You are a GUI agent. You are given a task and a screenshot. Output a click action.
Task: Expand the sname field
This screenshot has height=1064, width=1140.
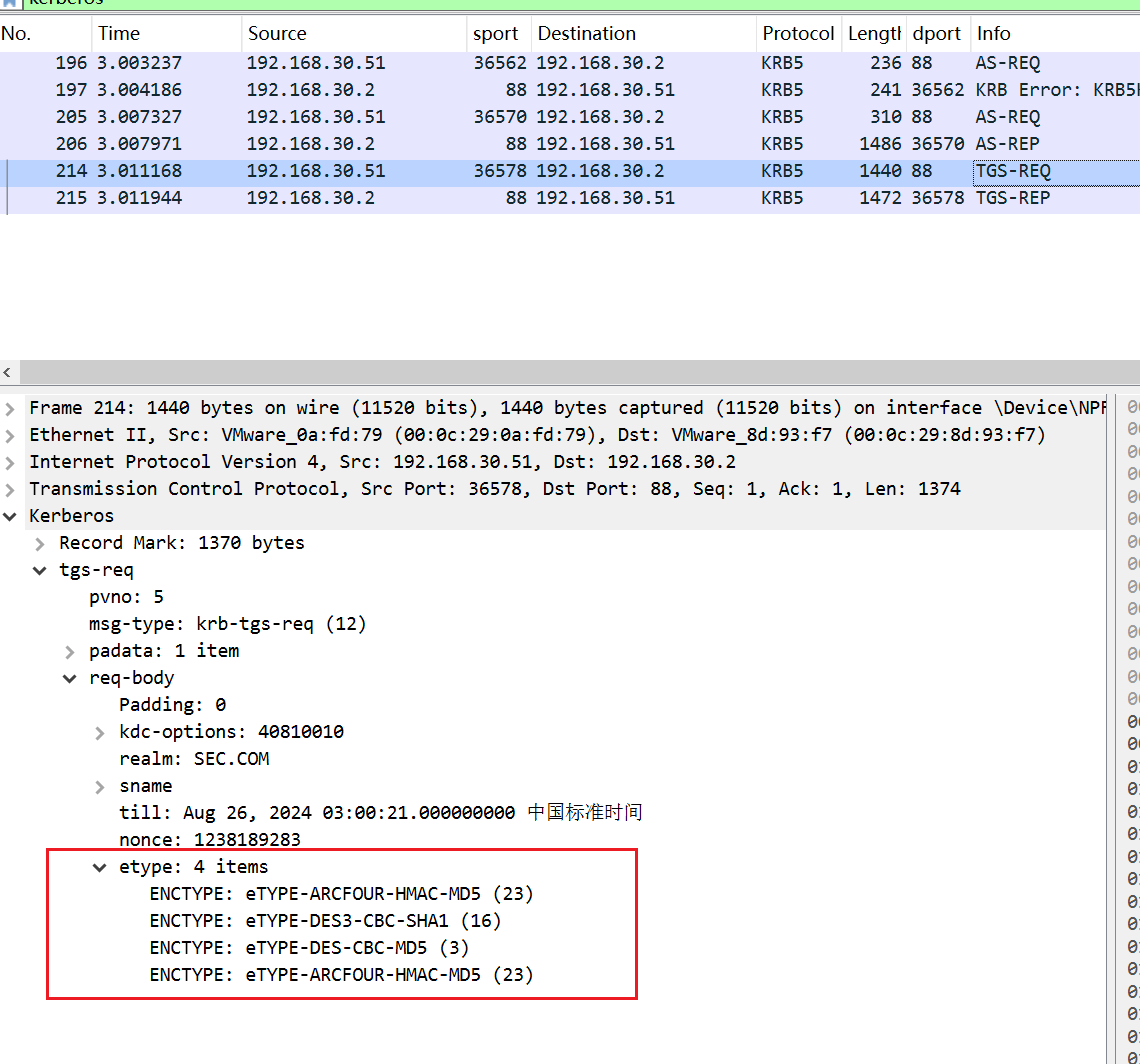(100, 786)
